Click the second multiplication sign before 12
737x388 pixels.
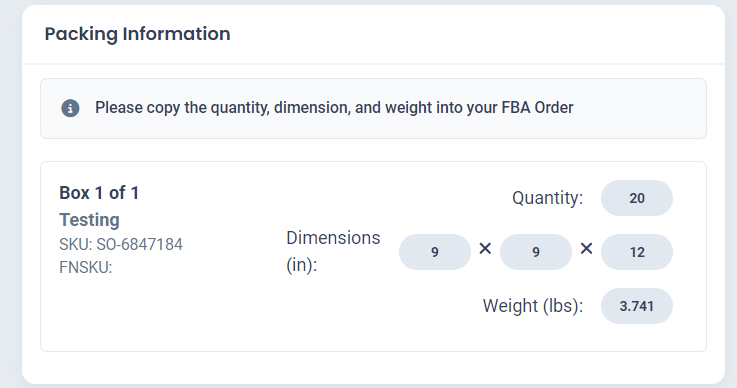point(586,248)
